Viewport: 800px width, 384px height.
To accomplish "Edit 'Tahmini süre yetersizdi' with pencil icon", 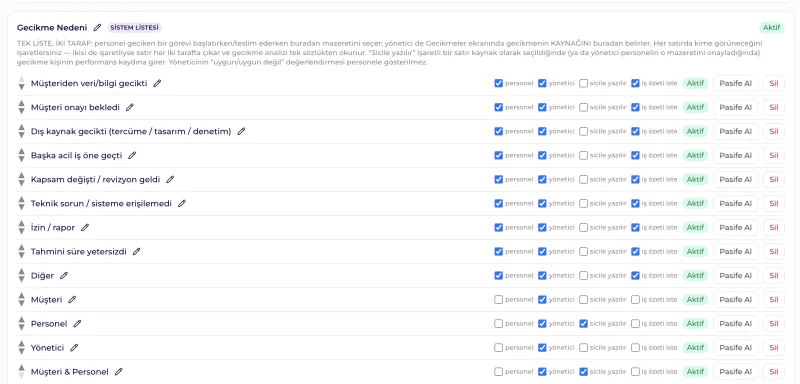I will pos(136,251).
